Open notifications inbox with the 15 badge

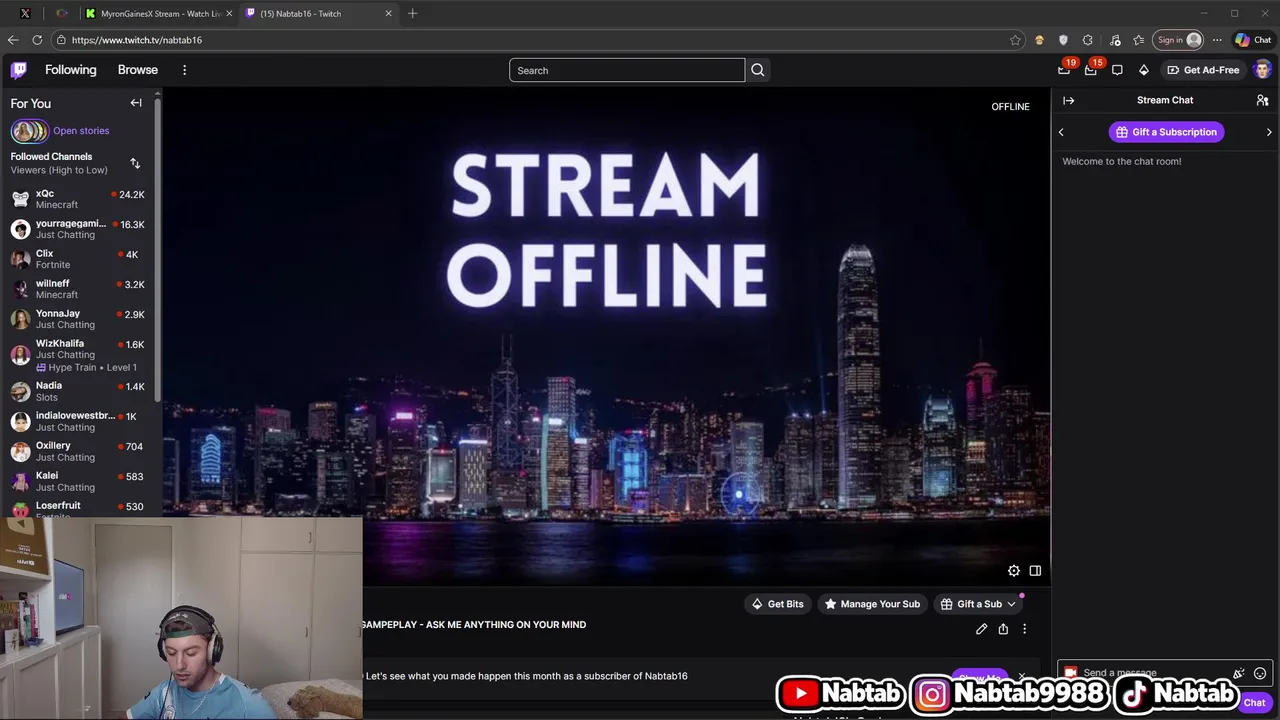(x=1091, y=70)
